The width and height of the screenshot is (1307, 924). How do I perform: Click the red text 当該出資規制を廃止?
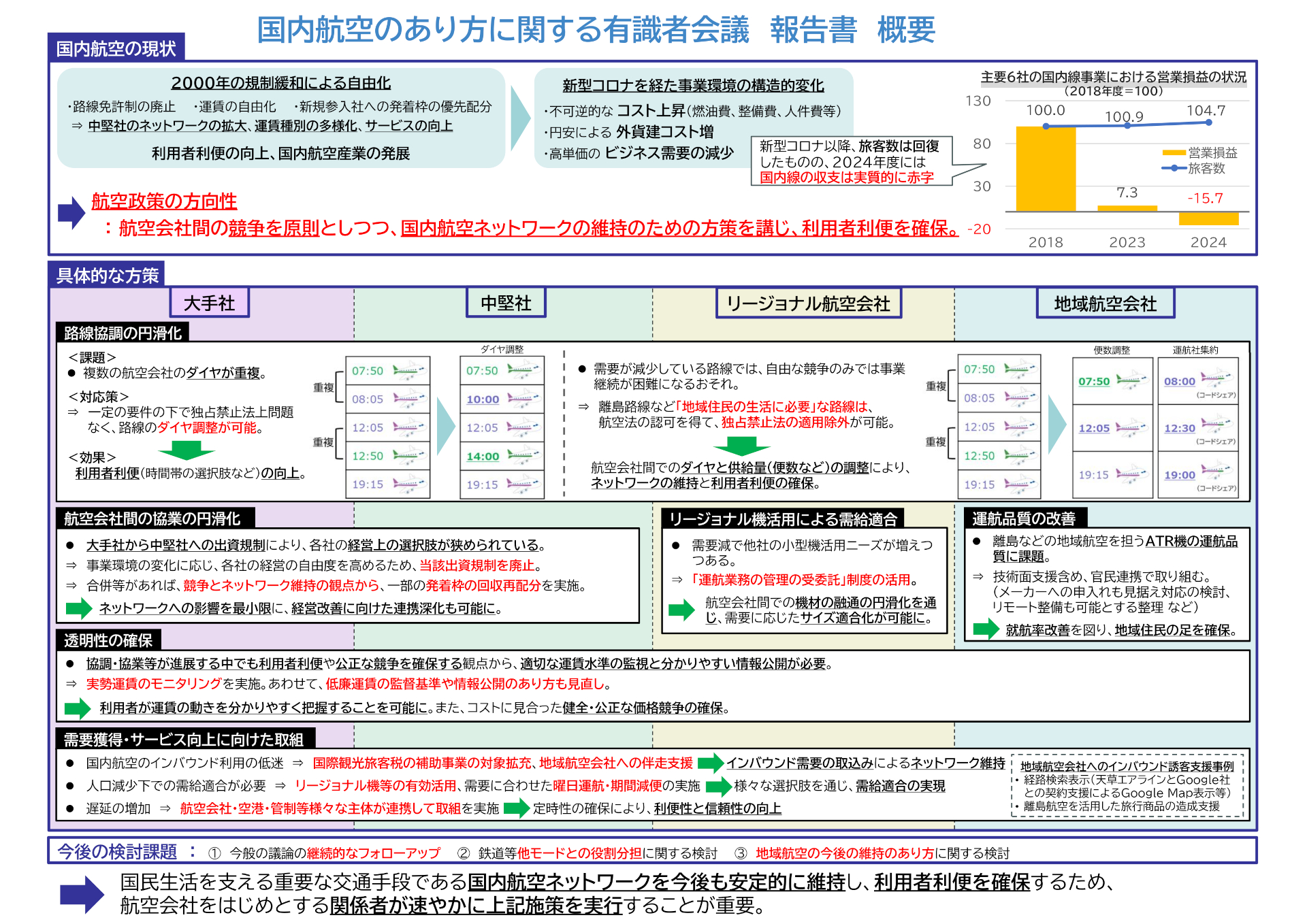click(477, 565)
